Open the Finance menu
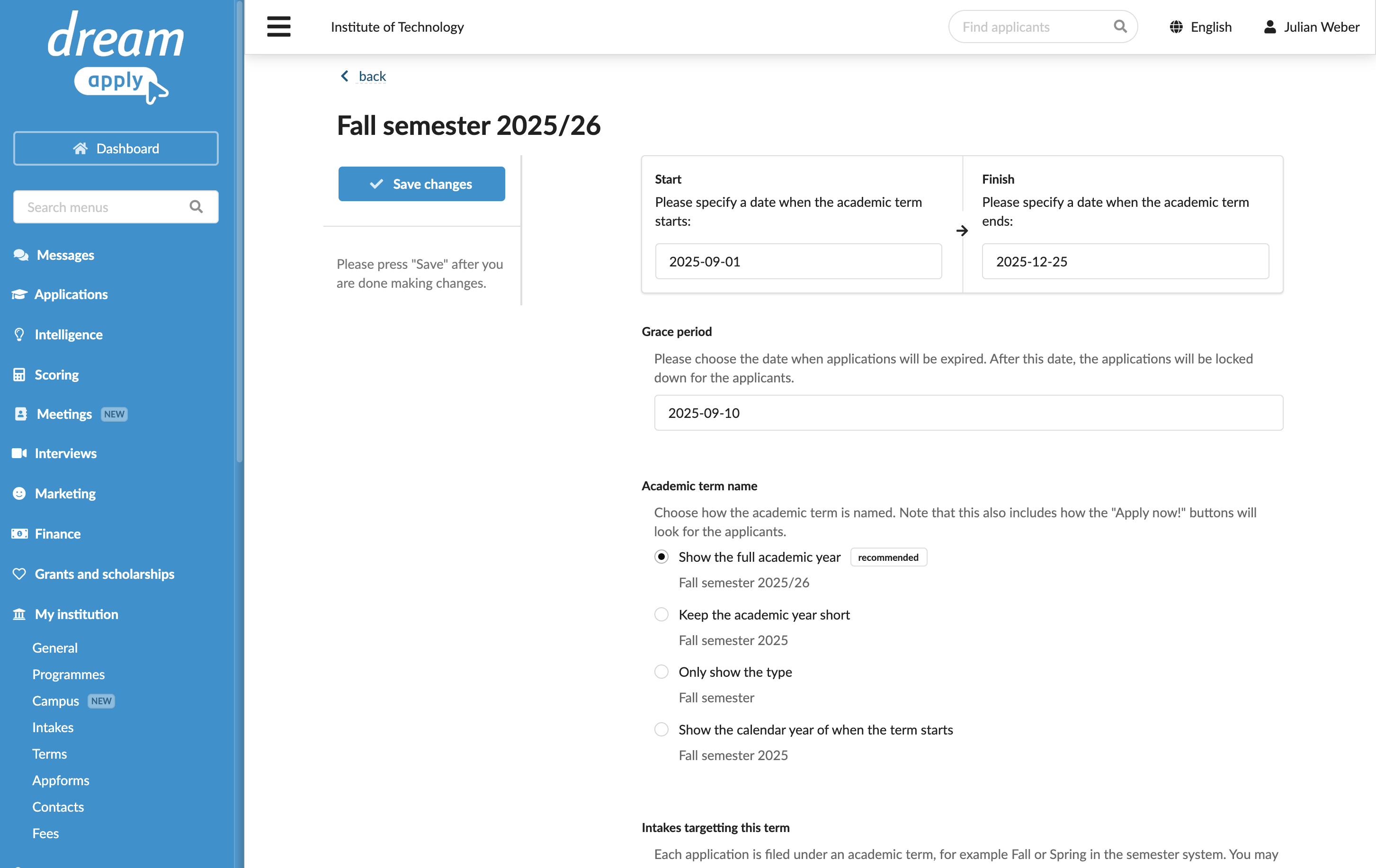 point(58,533)
